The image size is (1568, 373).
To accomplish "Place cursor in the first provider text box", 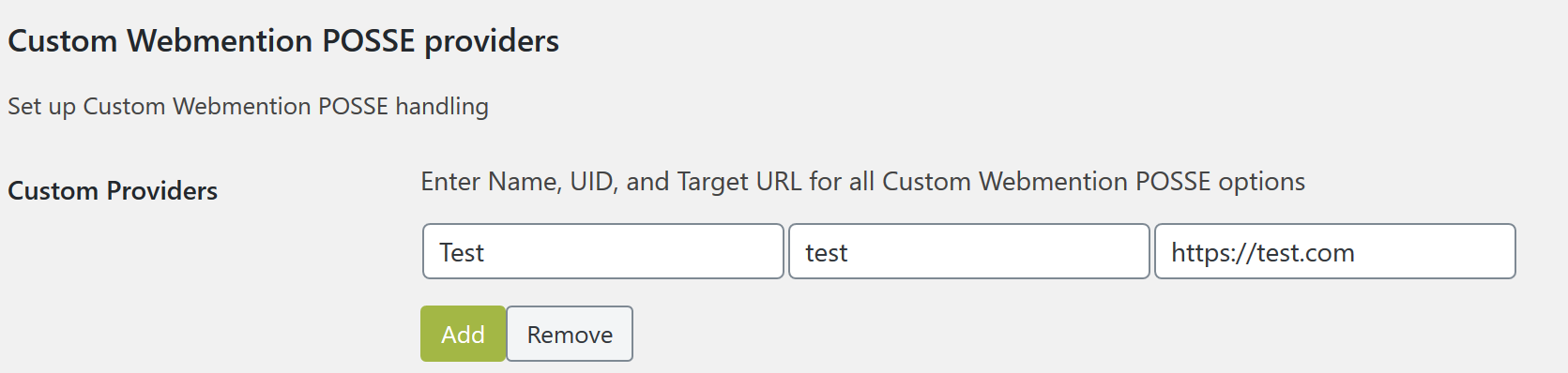I will coord(603,251).
